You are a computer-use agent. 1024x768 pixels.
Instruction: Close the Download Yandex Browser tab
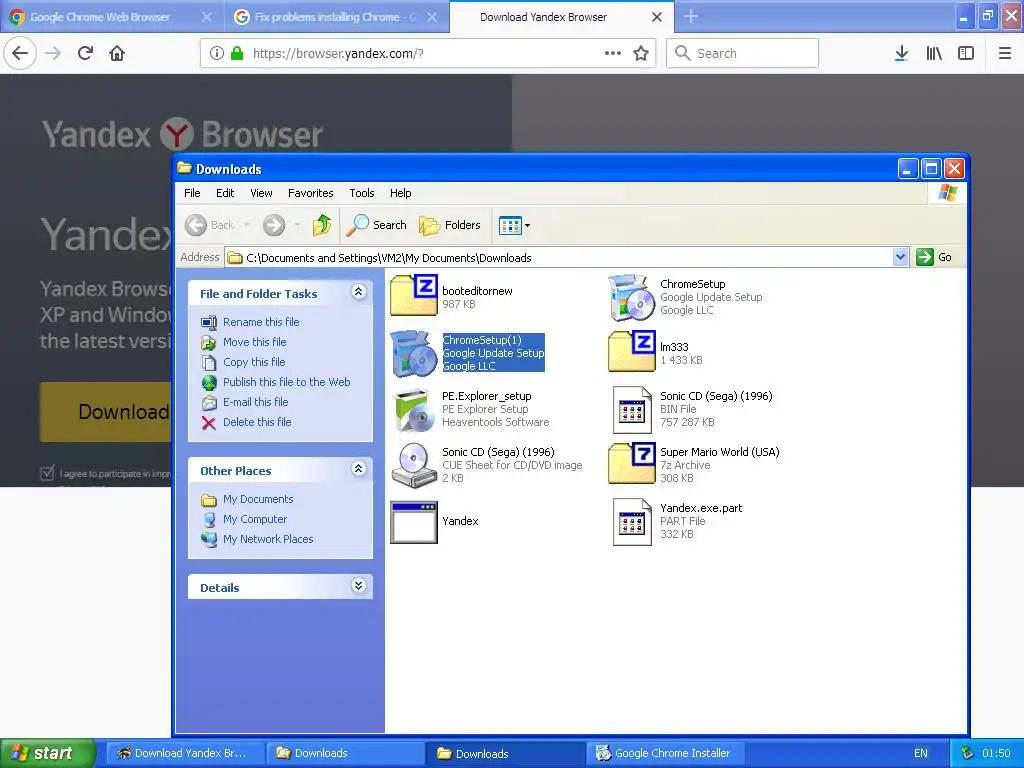(x=657, y=17)
